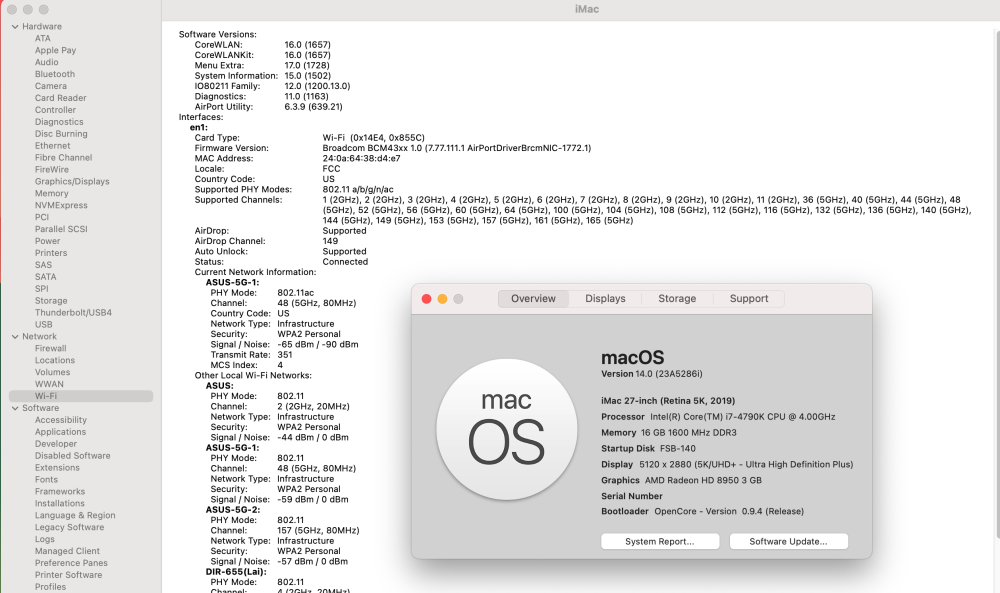Select USB in the sidebar
The height and width of the screenshot is (593, 1000).
pyautogui.click(x=43, y=325)
